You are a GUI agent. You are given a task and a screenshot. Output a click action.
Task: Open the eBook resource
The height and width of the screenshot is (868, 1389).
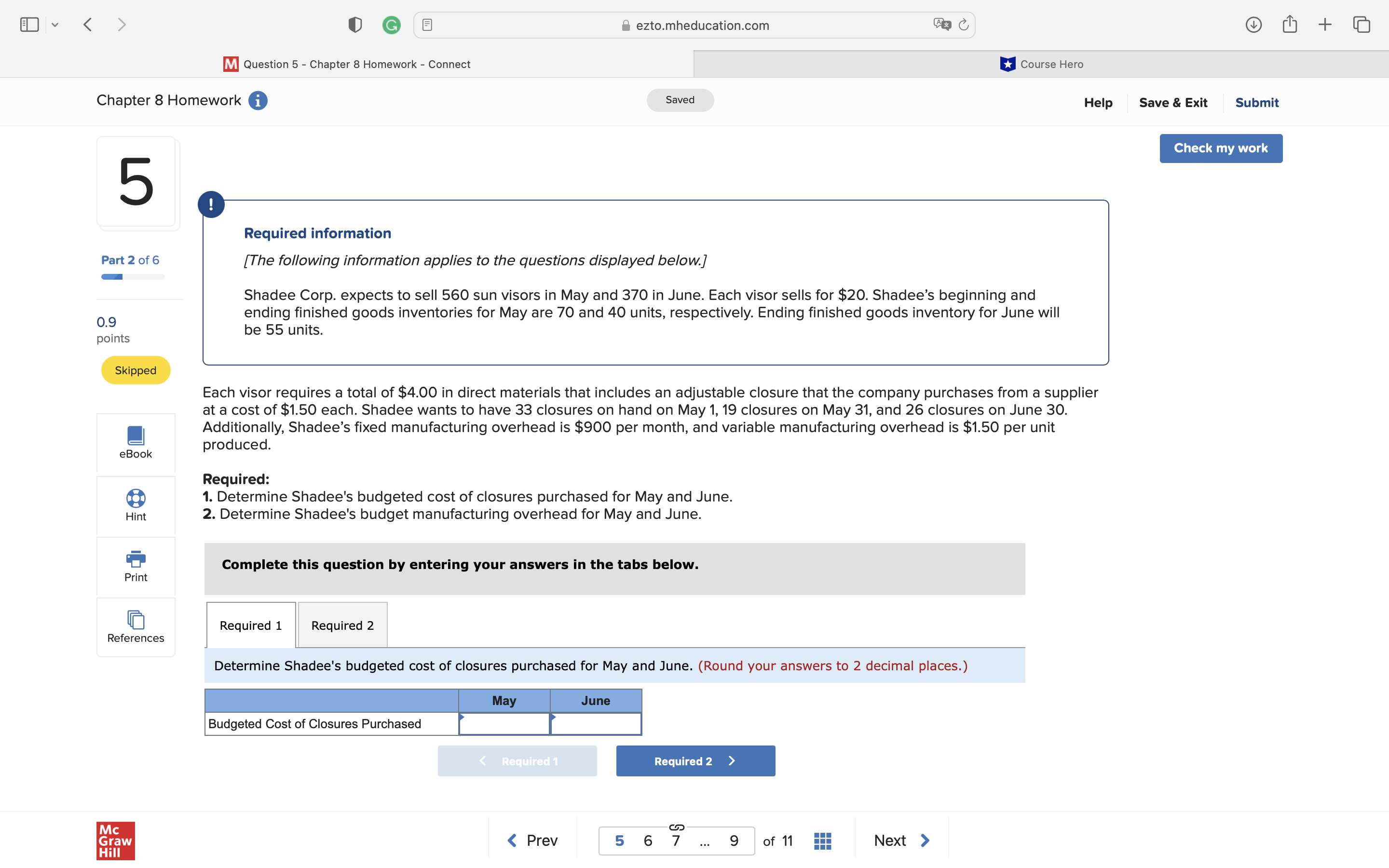click(x=136, y=443)
